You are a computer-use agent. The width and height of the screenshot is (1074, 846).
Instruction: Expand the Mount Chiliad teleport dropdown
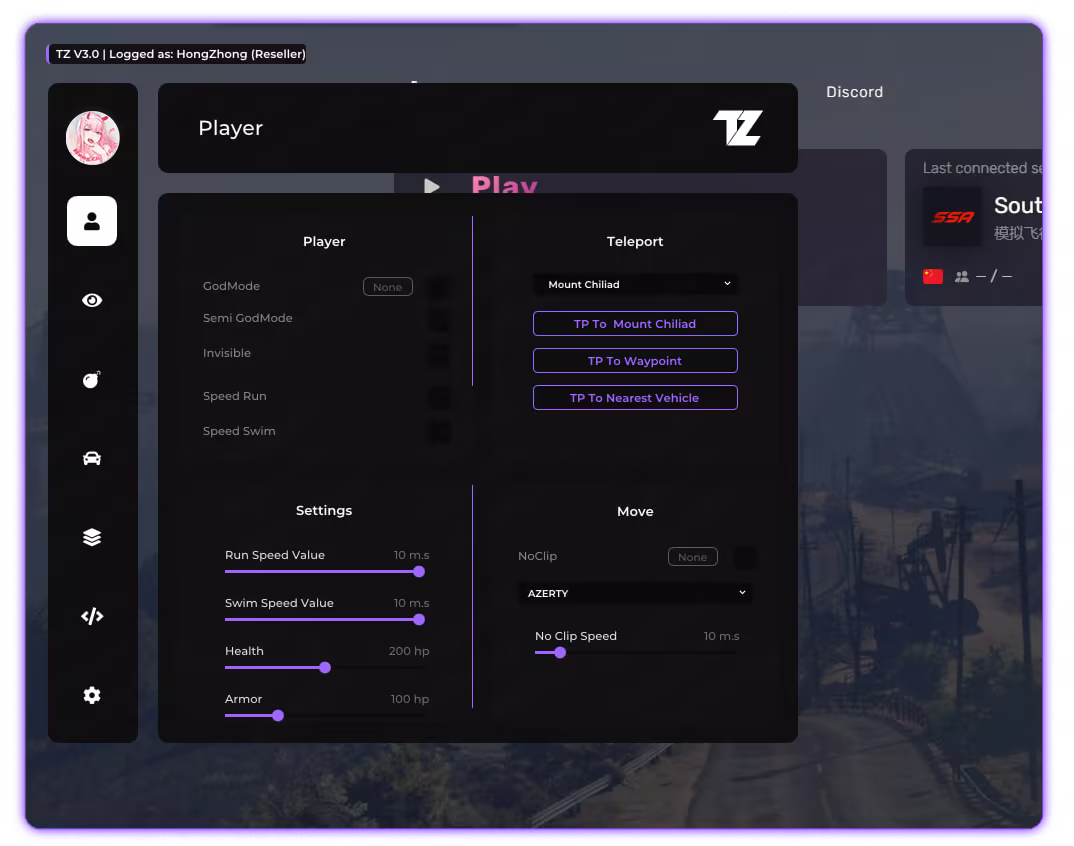click(636, 284)
